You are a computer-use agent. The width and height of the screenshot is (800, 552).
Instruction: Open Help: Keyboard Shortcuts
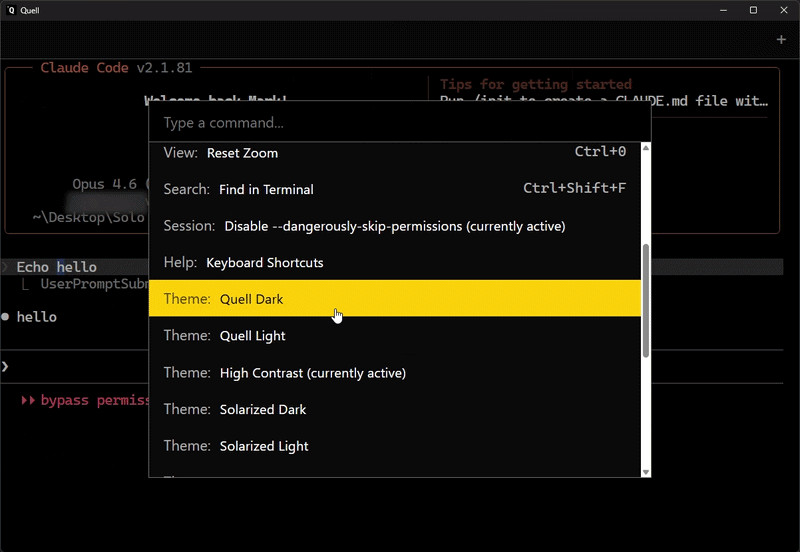click(395, 262)
